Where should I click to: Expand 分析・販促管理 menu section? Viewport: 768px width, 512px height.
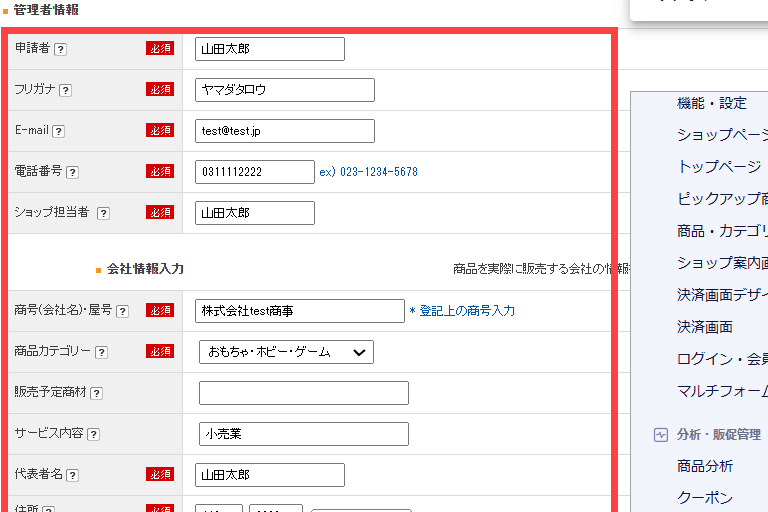tap(719, 435)
